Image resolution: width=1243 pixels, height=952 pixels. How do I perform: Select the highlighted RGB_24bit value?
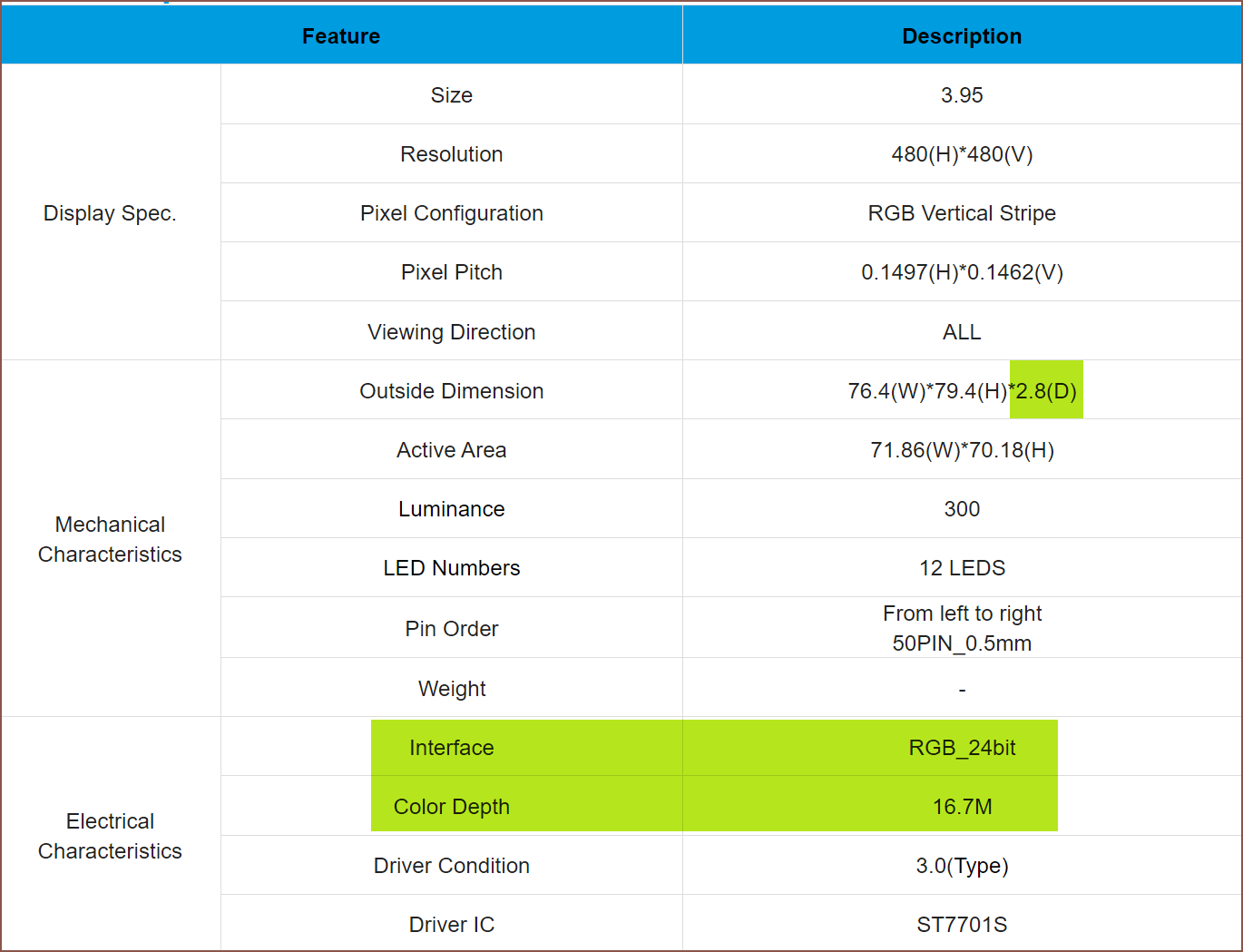pyautogui.click(x=962, y=748)
